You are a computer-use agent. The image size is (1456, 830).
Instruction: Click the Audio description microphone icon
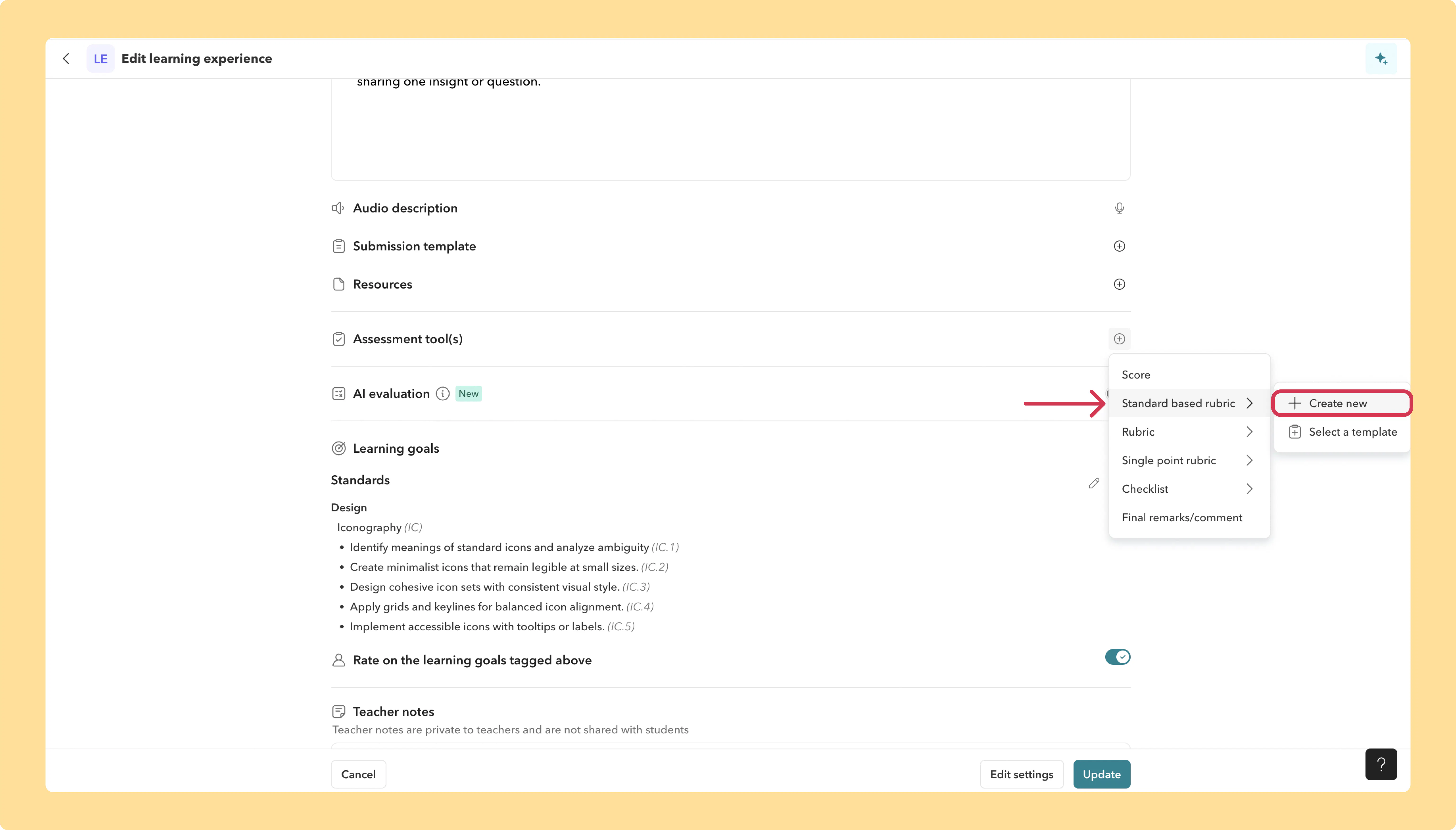[1119, 208]
